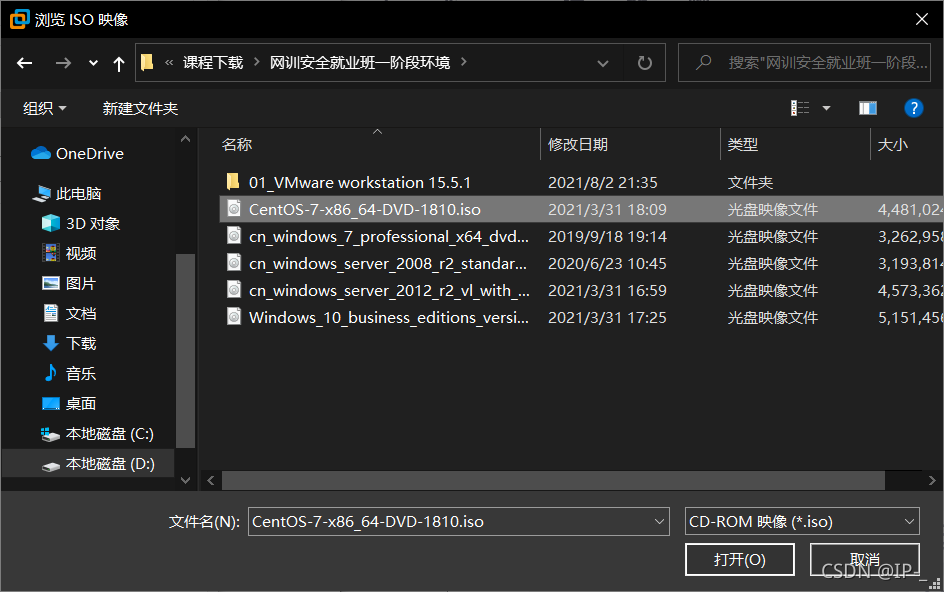The width and height of the screenshot is (944, 592).
Task: Expand the chevron after 课程下载
Action: [256, 62]
